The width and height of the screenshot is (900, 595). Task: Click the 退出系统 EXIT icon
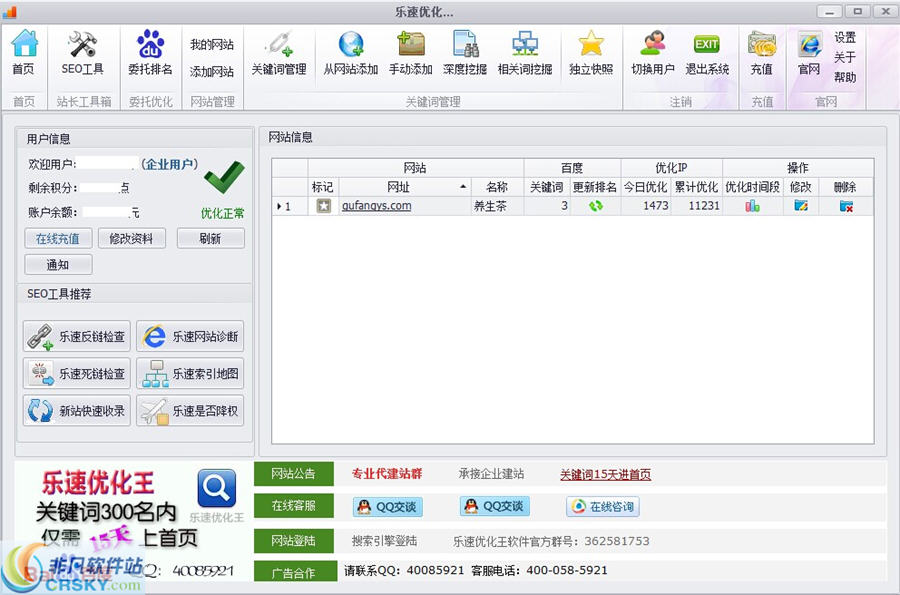[x=707, y=44]
